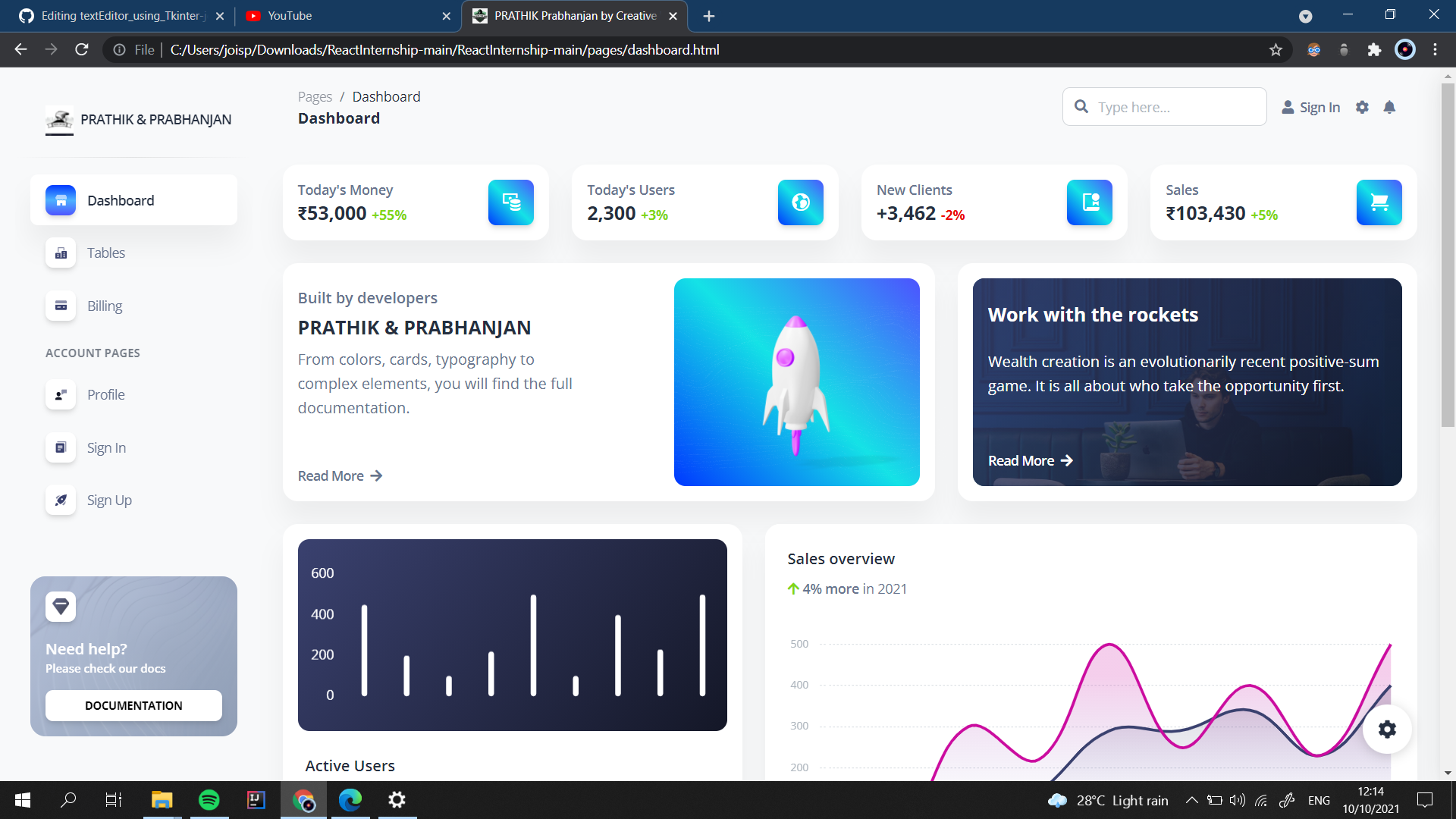Click the New Clients document icon
This screenshot has height=819, width=1456.
pos(1090,202)
